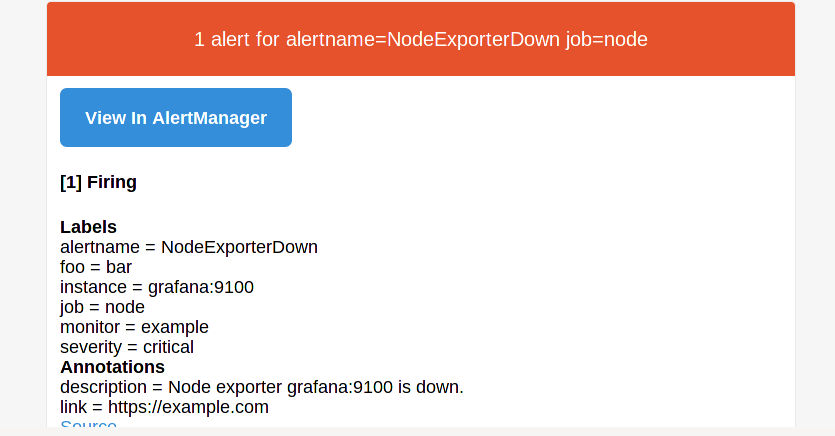
Task: Click the word "critical" in severity
Action: [168, 347]
